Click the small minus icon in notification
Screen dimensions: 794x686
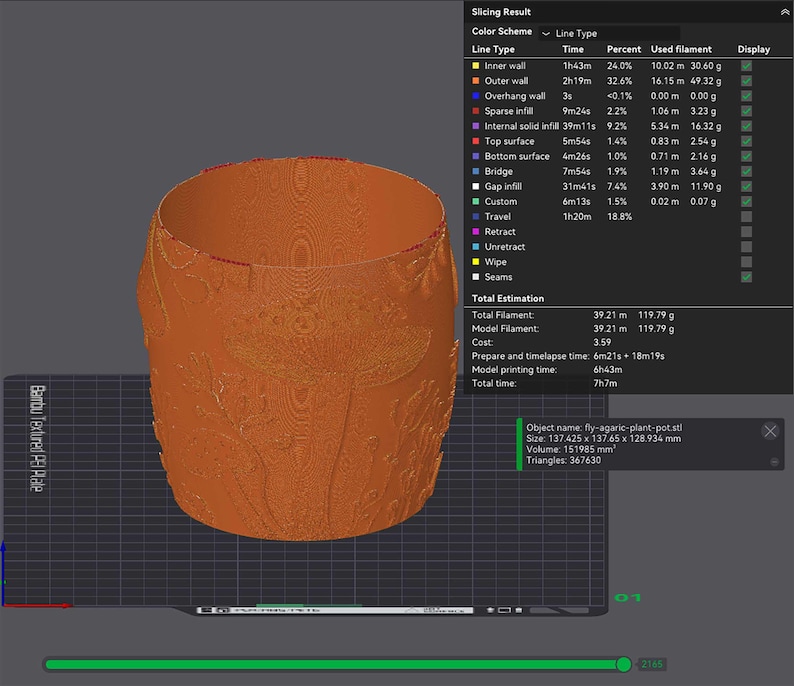pos(774,462)
